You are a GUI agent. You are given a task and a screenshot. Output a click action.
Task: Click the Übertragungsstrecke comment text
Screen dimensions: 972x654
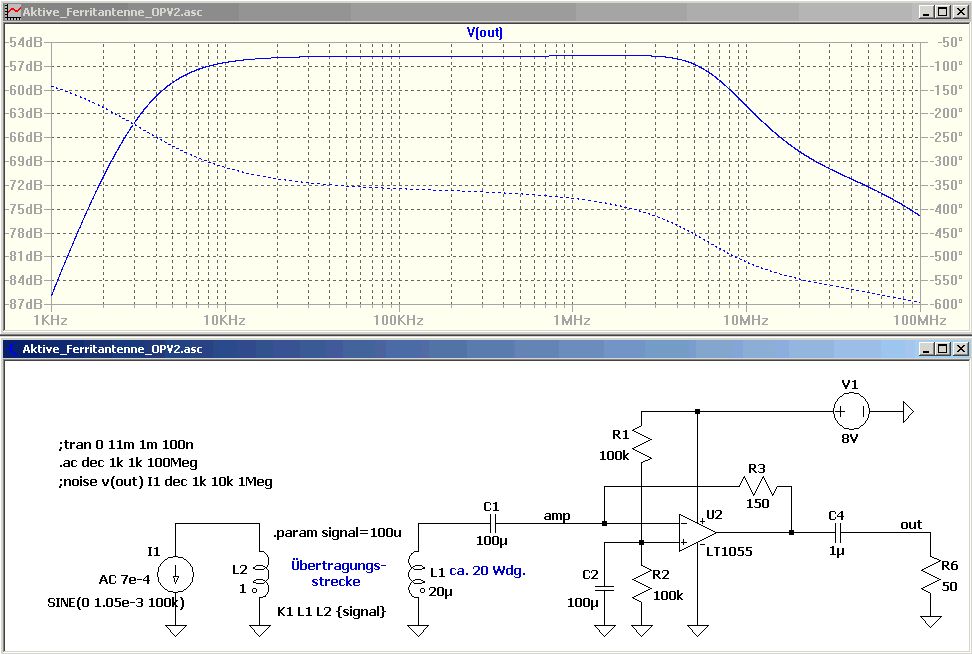338,573
